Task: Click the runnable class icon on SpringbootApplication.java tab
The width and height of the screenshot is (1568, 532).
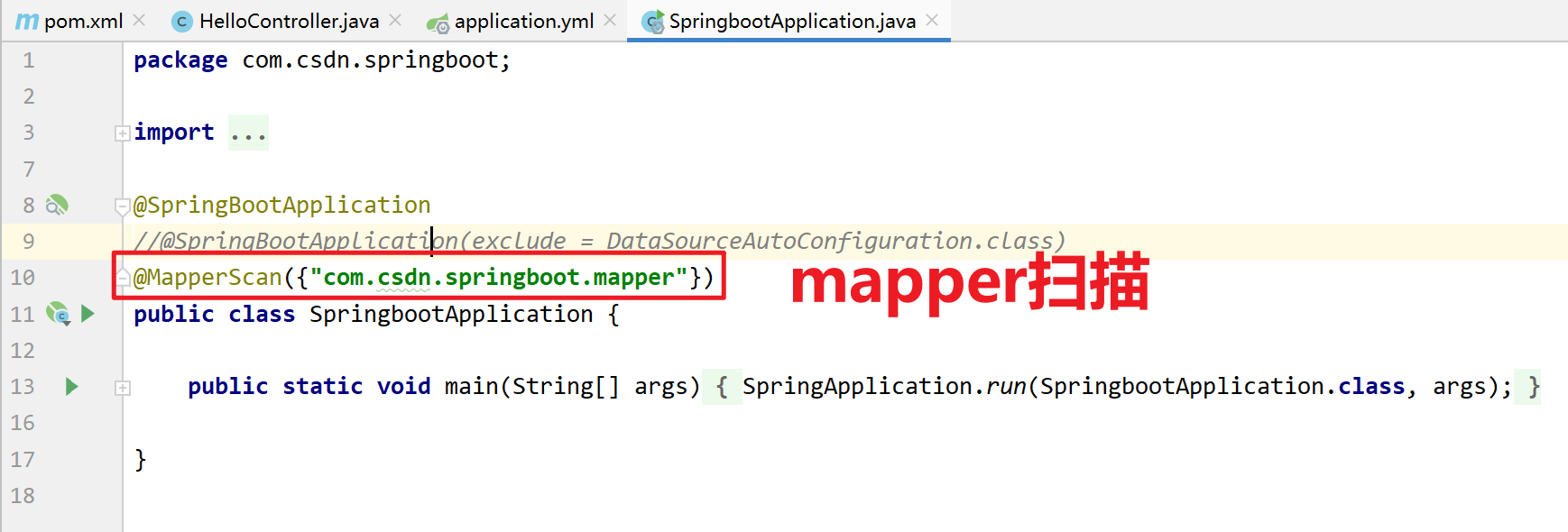Action: tap(653, 22)
